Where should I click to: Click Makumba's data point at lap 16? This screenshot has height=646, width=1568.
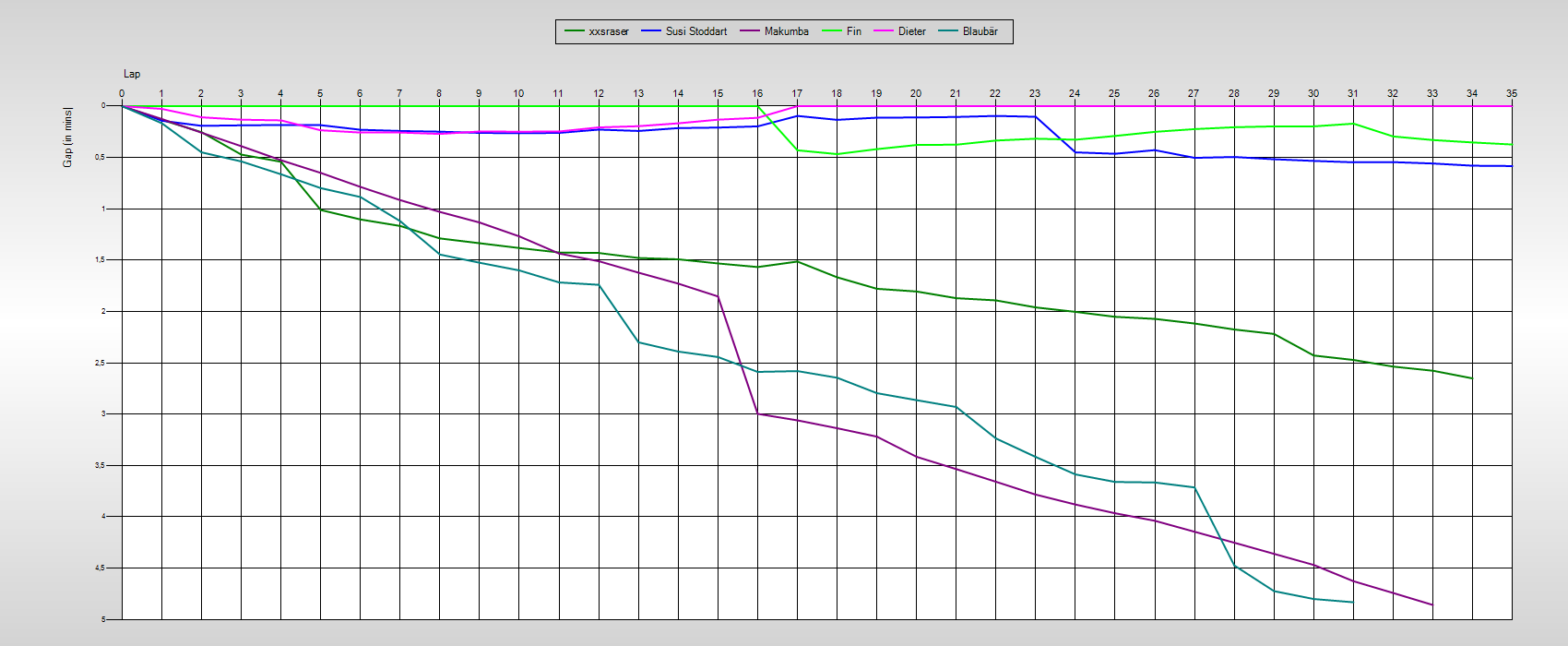(x=757, y=413)
